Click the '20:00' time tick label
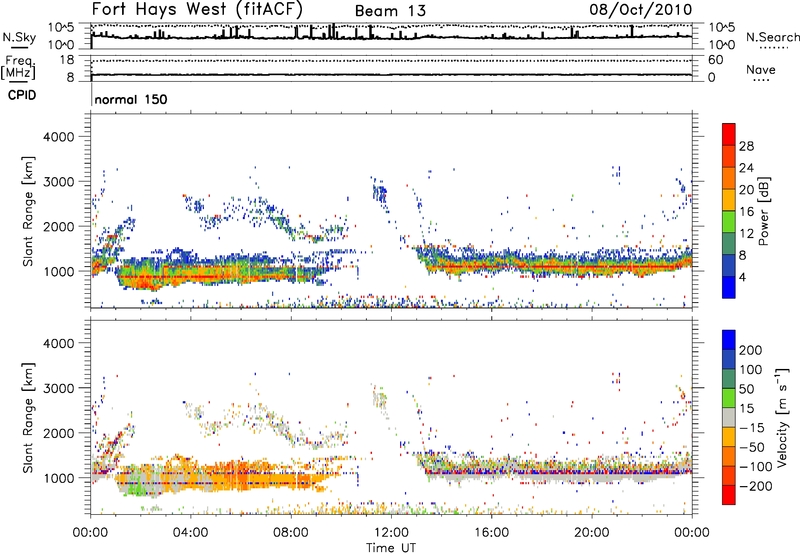The image size is (800, 554). click(591, 533)
